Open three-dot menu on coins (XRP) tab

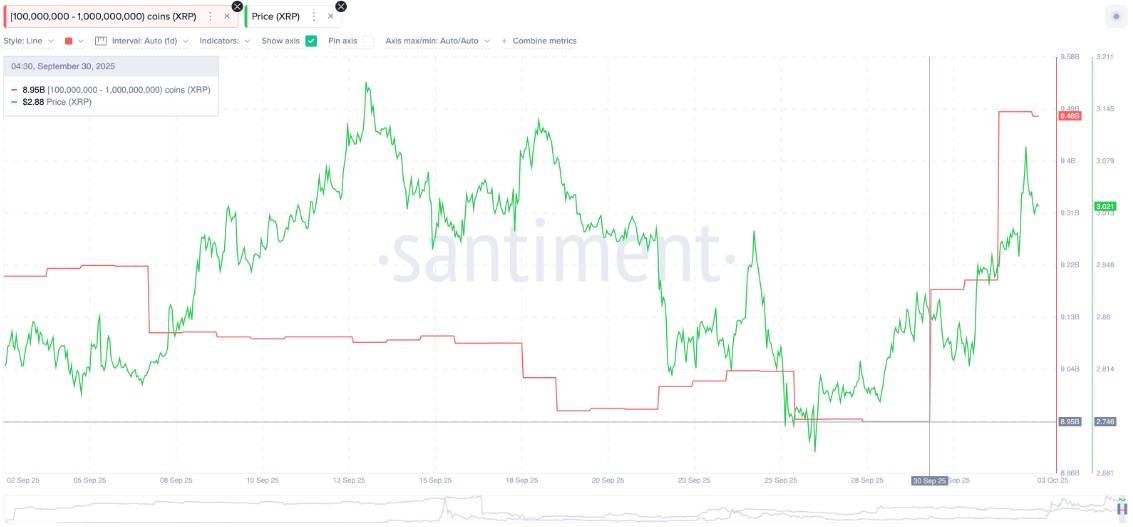pyautogui.click(x=210, y=16)
